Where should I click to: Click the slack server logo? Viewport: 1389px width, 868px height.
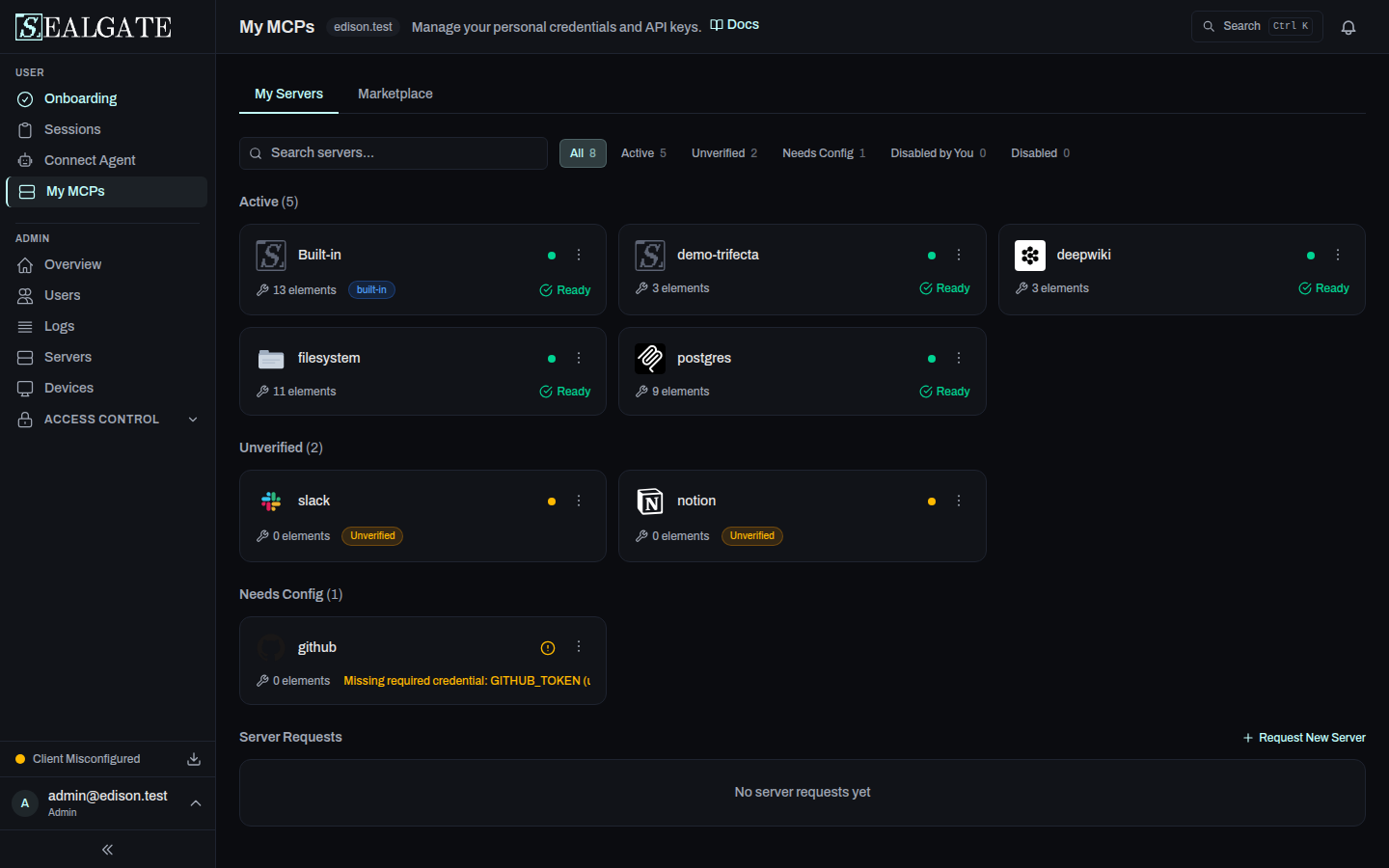coord(271,502)
